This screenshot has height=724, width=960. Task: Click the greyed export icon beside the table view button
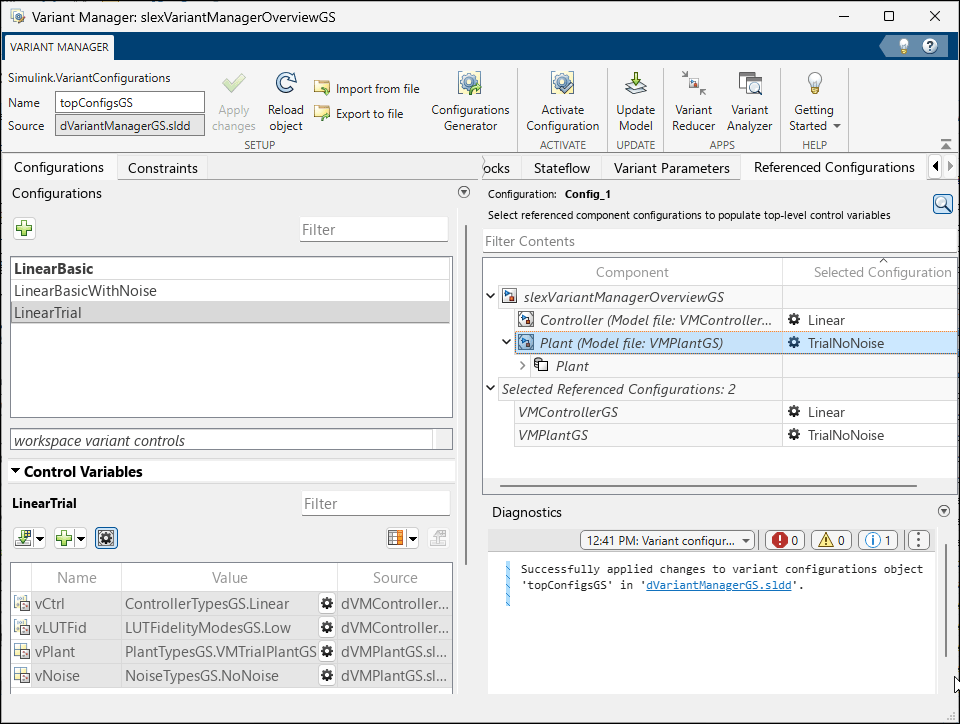pyautogui.click(x=438, y=538)
